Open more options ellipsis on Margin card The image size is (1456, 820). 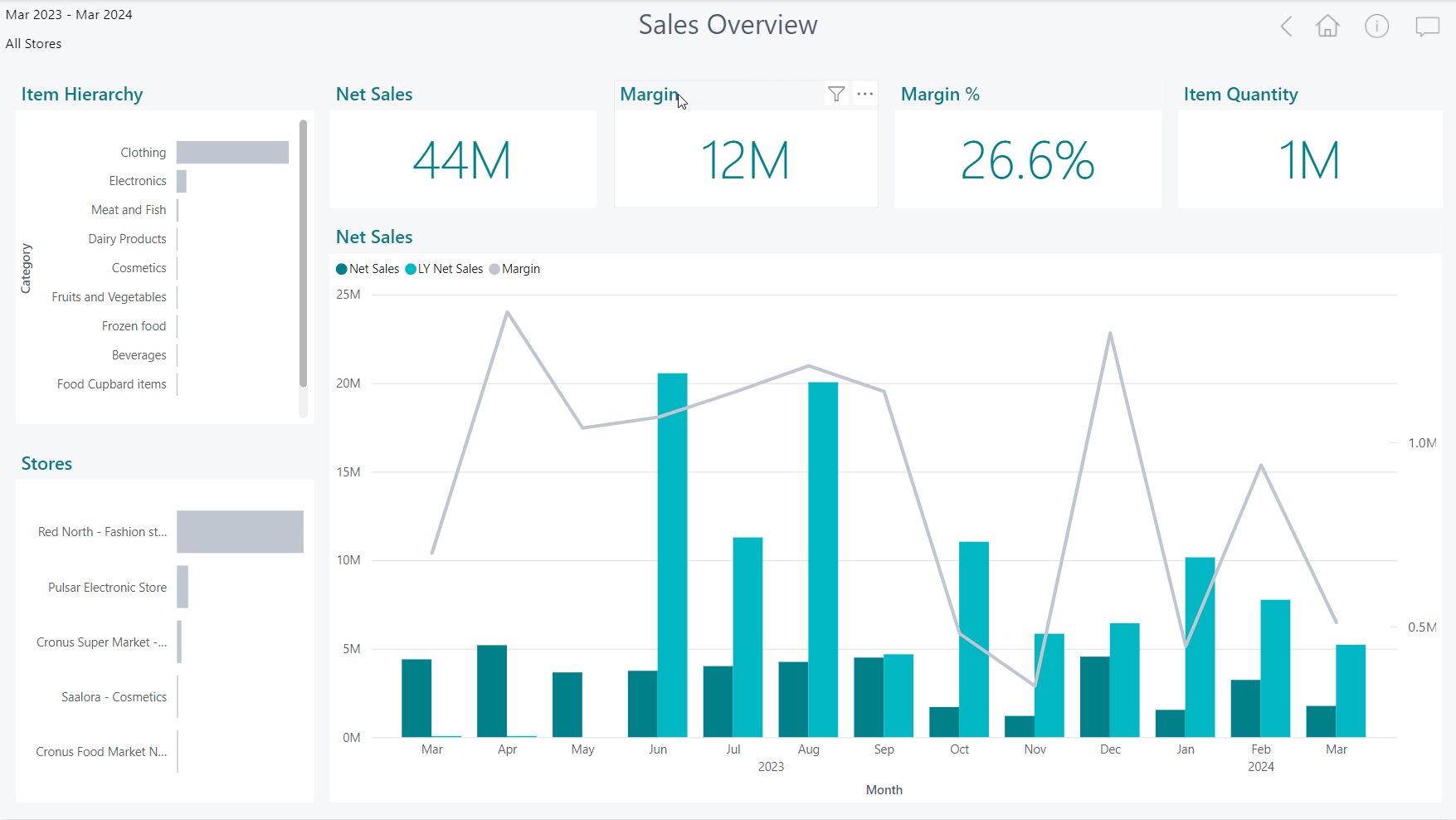(865, 94)
